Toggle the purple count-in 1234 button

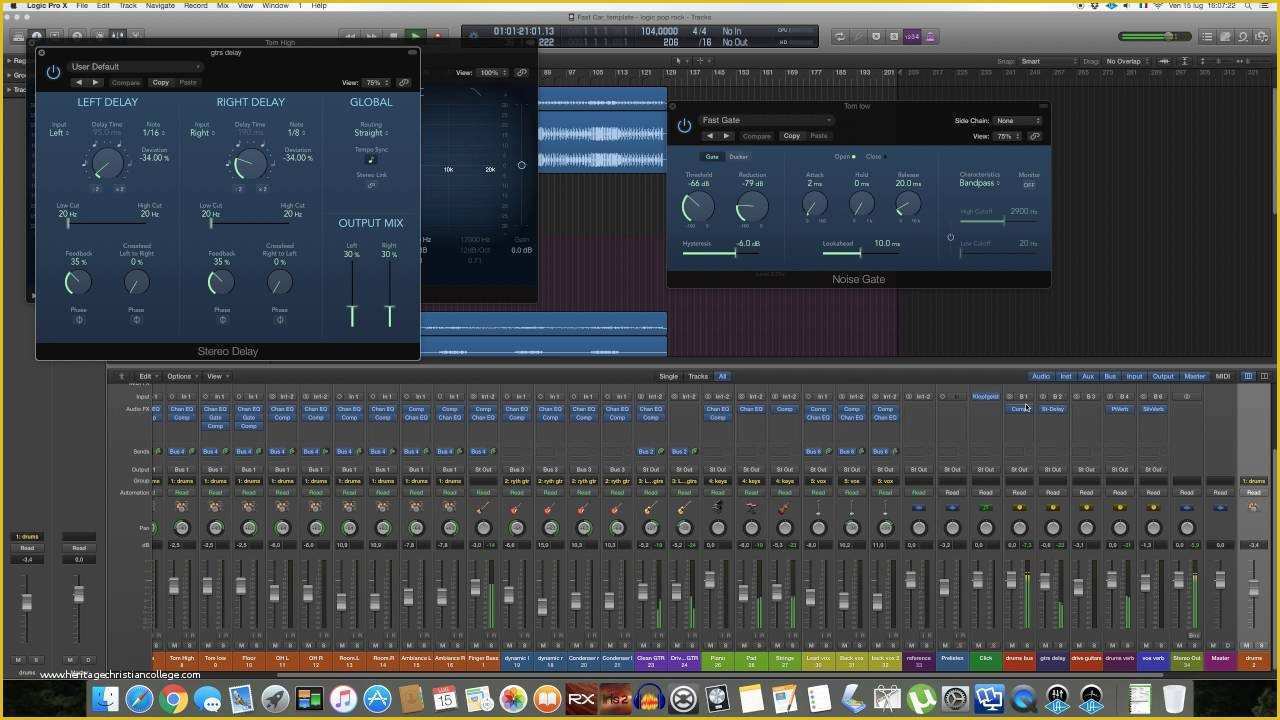tap(912, 37)
